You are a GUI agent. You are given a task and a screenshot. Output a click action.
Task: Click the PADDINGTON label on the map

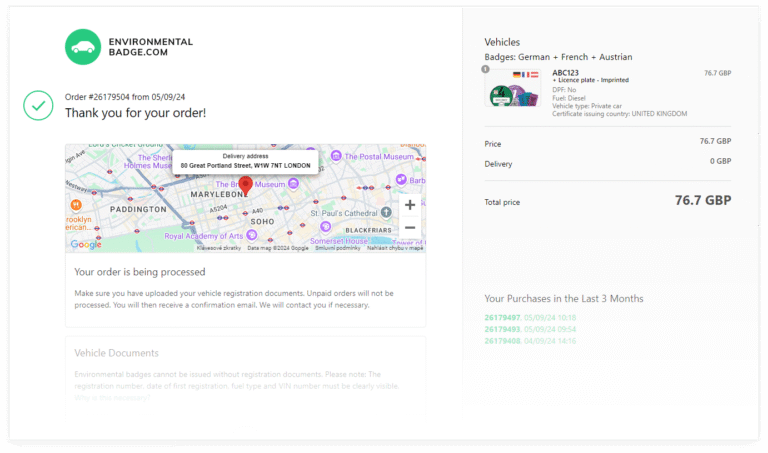(x=138, y=209)
